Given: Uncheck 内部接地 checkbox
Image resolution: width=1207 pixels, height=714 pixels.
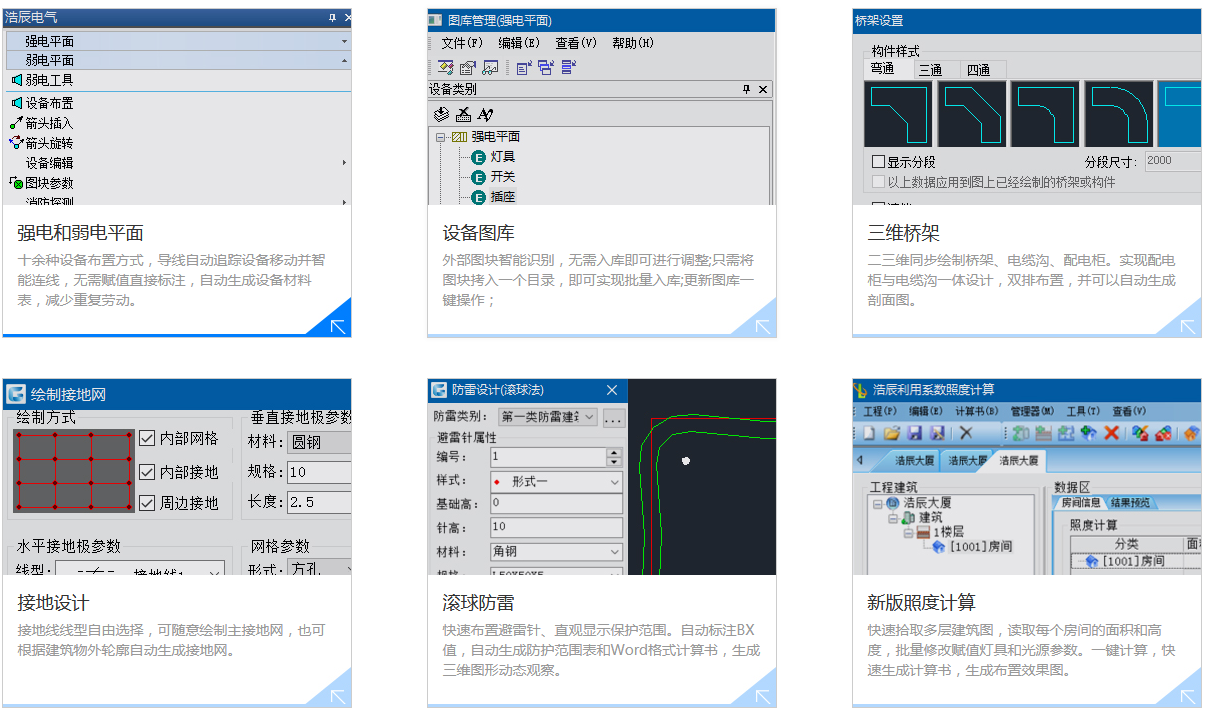Looking at the screenshot, I should tap(147, 471).
